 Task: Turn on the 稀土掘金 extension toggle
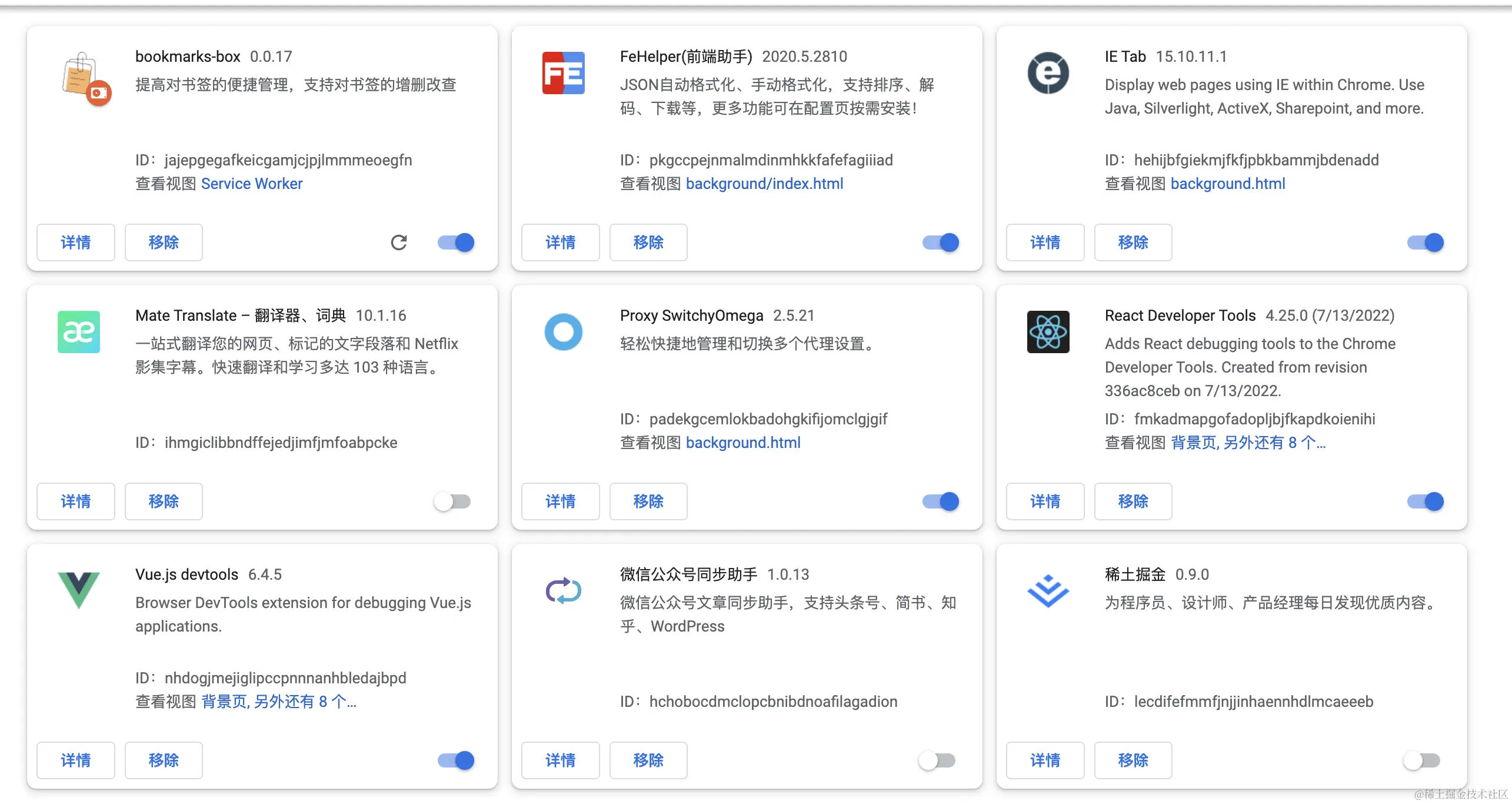(x=1422, y=760)
